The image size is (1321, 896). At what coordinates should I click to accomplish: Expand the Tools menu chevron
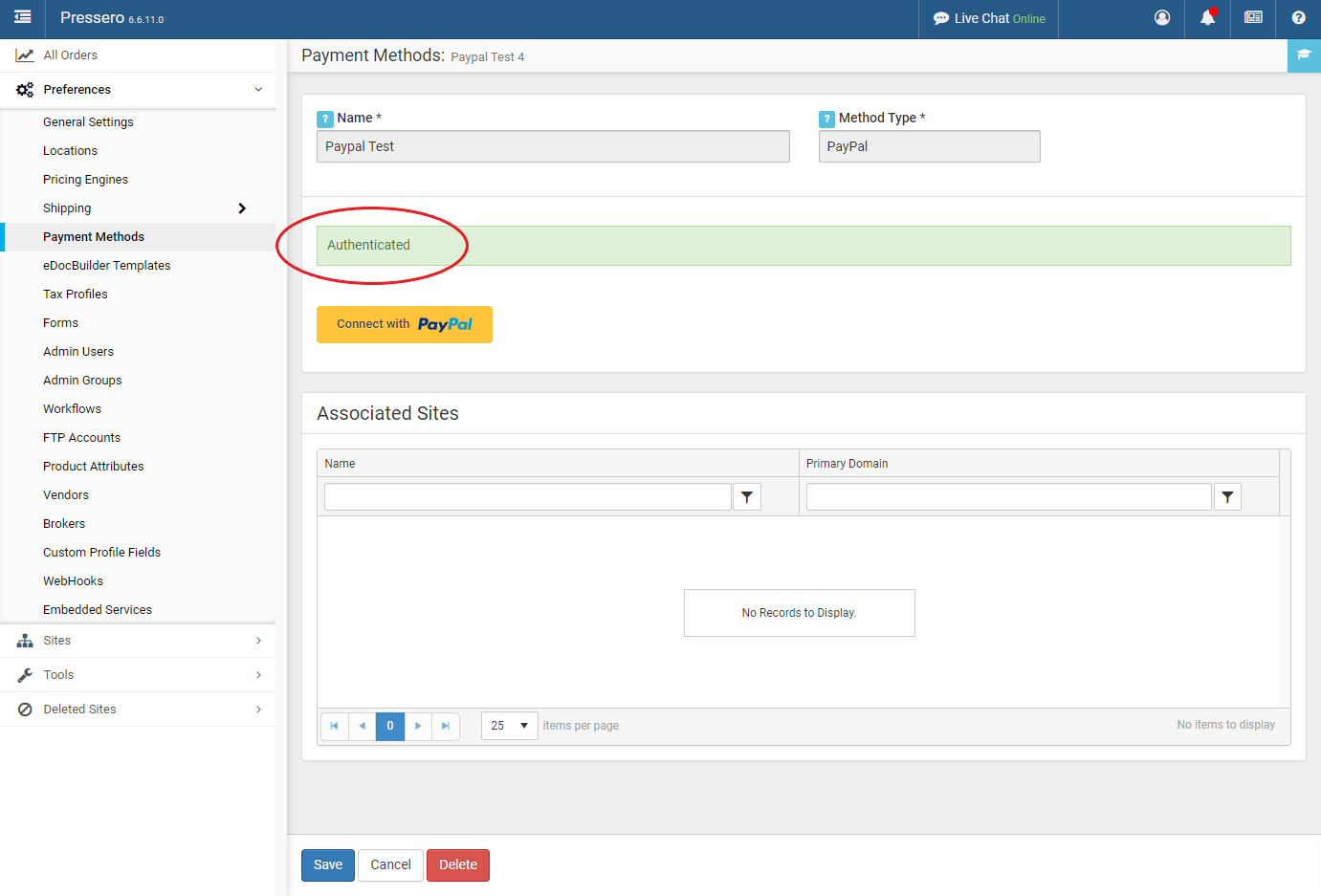258,675
